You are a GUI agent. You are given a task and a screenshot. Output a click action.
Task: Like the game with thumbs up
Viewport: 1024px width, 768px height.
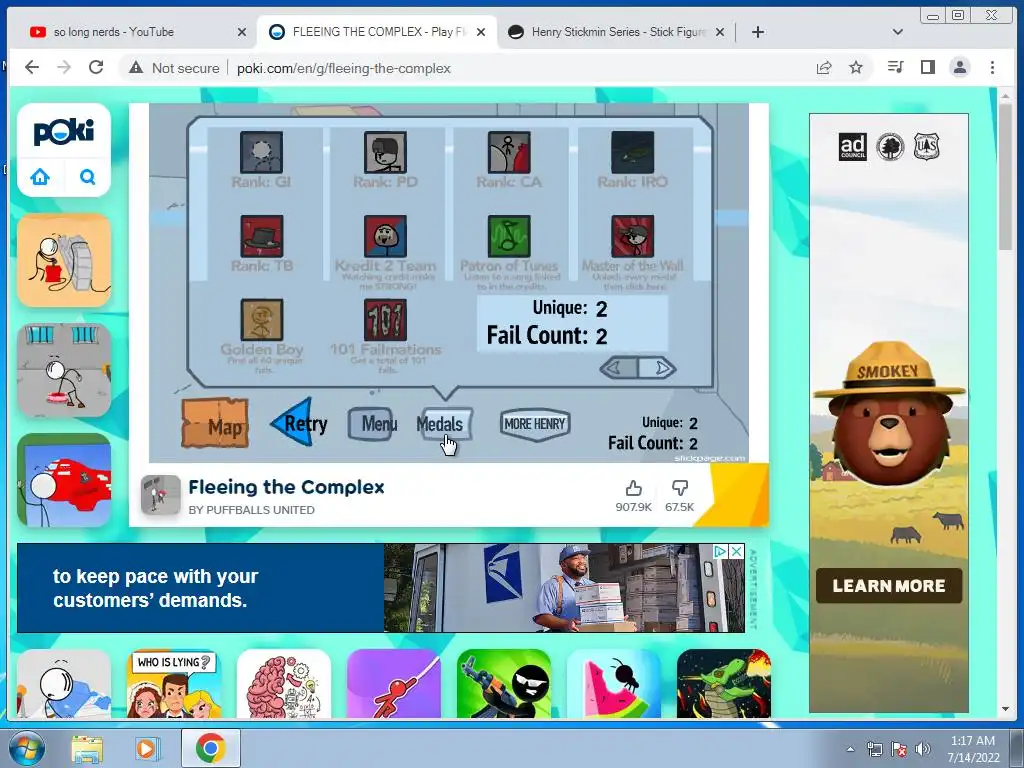pos(633,488)
